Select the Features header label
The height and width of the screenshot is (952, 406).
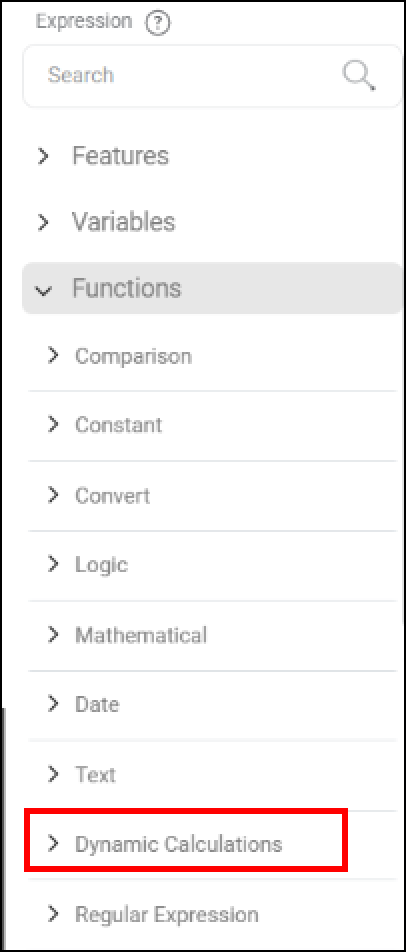(120, 156)
